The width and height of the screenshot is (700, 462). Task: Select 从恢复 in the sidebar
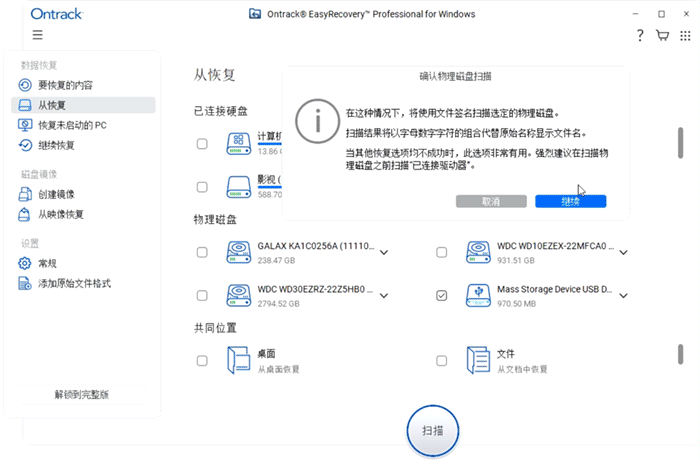coord(83,105)
